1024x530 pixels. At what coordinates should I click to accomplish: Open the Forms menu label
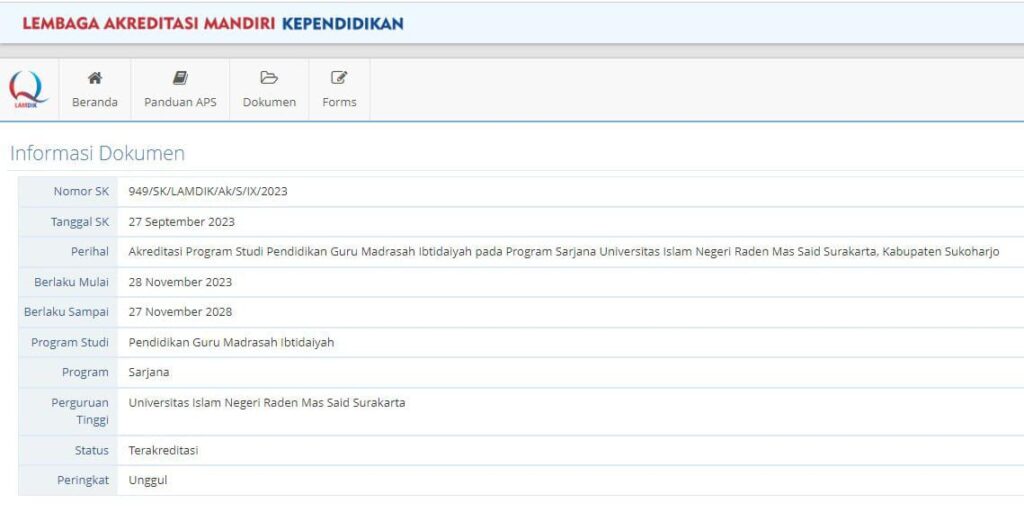(x=339, y=102)
